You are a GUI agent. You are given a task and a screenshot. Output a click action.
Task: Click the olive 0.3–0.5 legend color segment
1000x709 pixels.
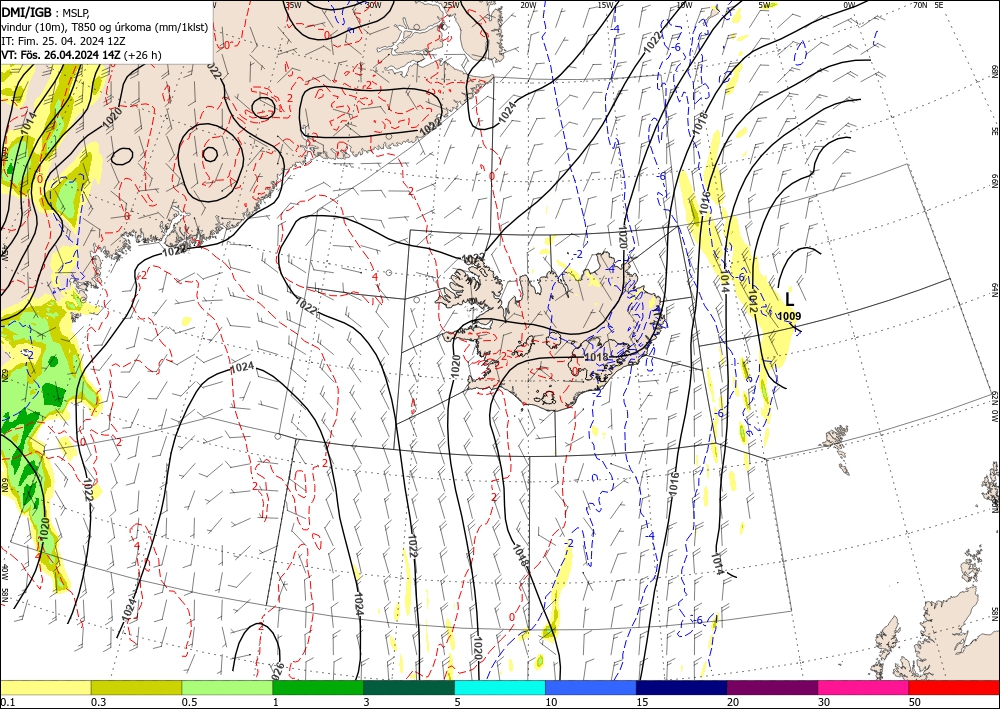136,687
